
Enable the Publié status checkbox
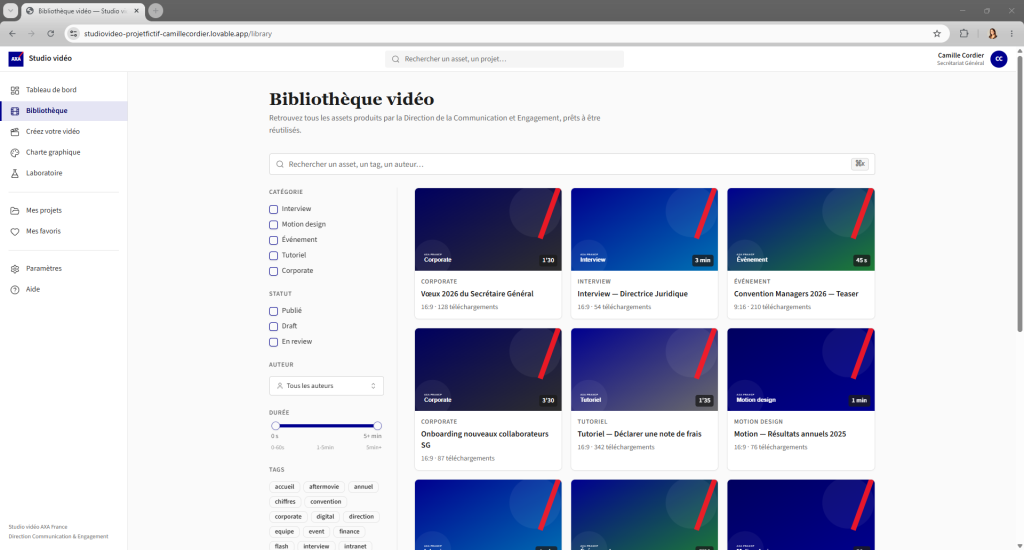pyautogui.click(x=274, y=312)
